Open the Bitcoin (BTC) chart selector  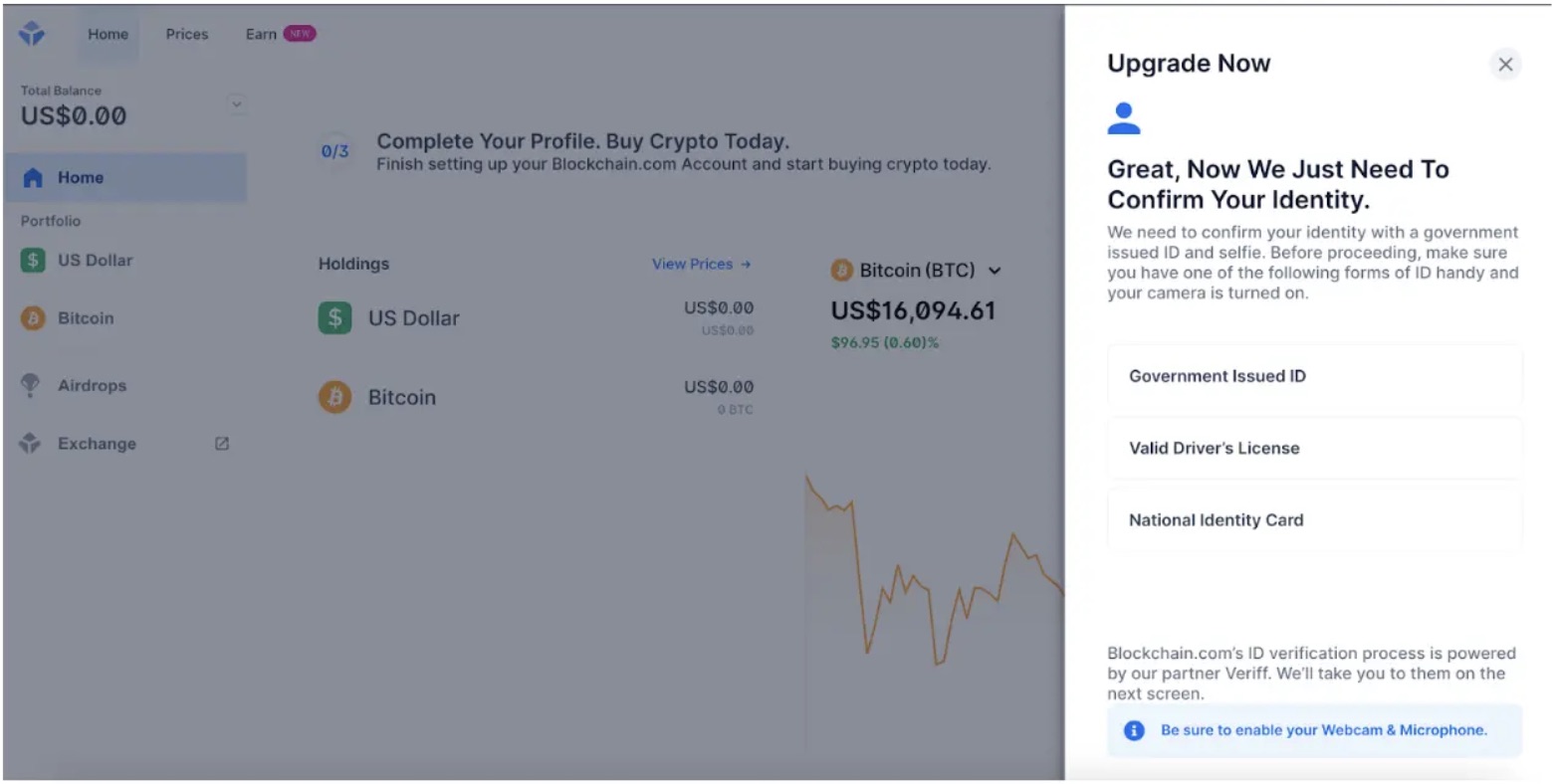pyautogui.click(x=916, y=271)
